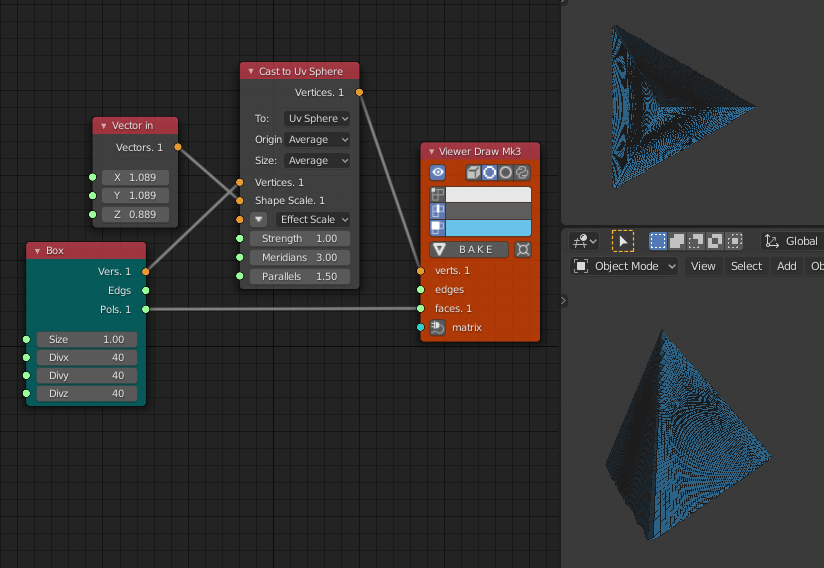The height and width of the screenshot is (568, 824).
Task: Click the Python script icon in Viewer Draw
Action: 522,172
